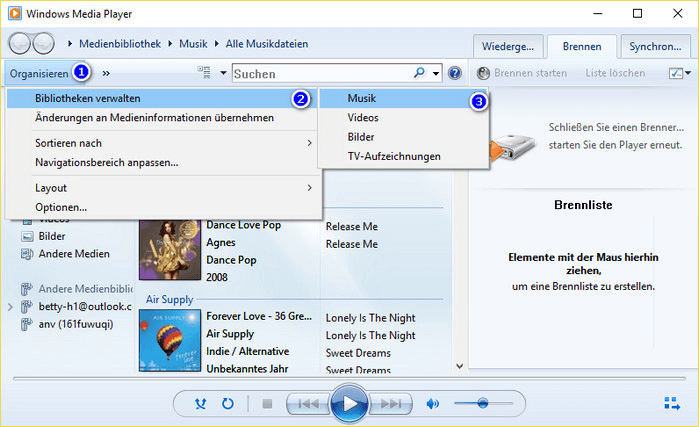Click Alle Musikdateien in breadcrumb

click(x=267, y=44)
